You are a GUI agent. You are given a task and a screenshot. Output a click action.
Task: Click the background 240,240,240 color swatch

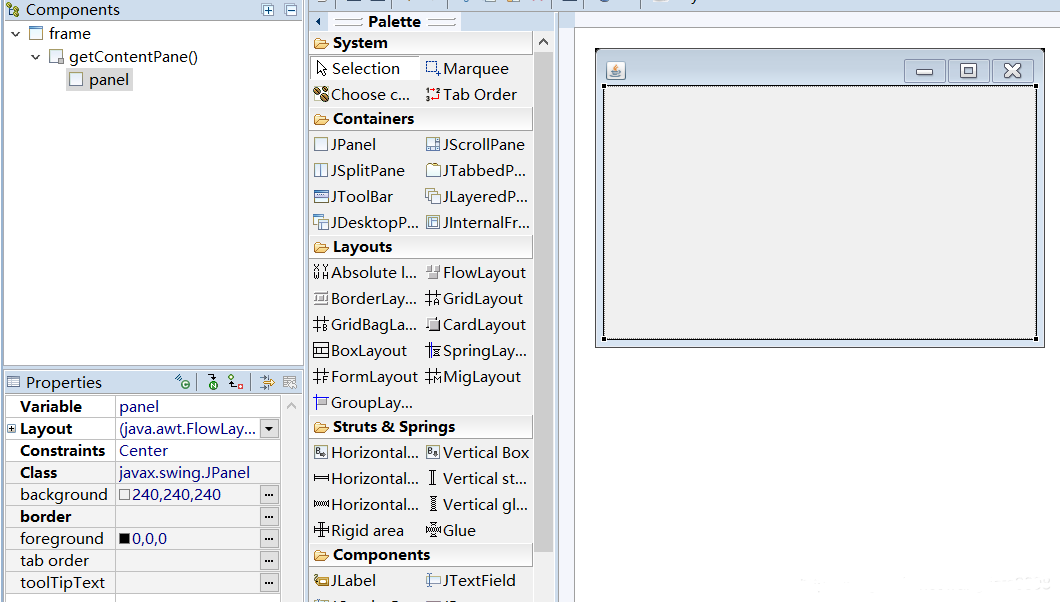pos(124,495)
